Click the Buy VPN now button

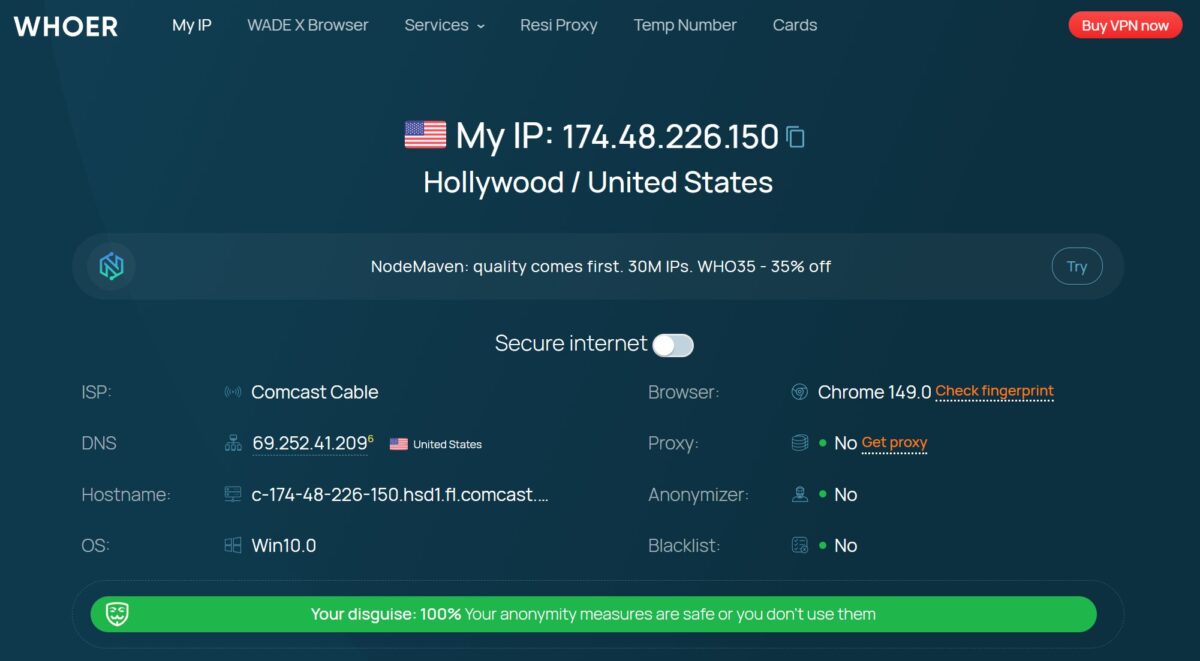pos(1125,26)
